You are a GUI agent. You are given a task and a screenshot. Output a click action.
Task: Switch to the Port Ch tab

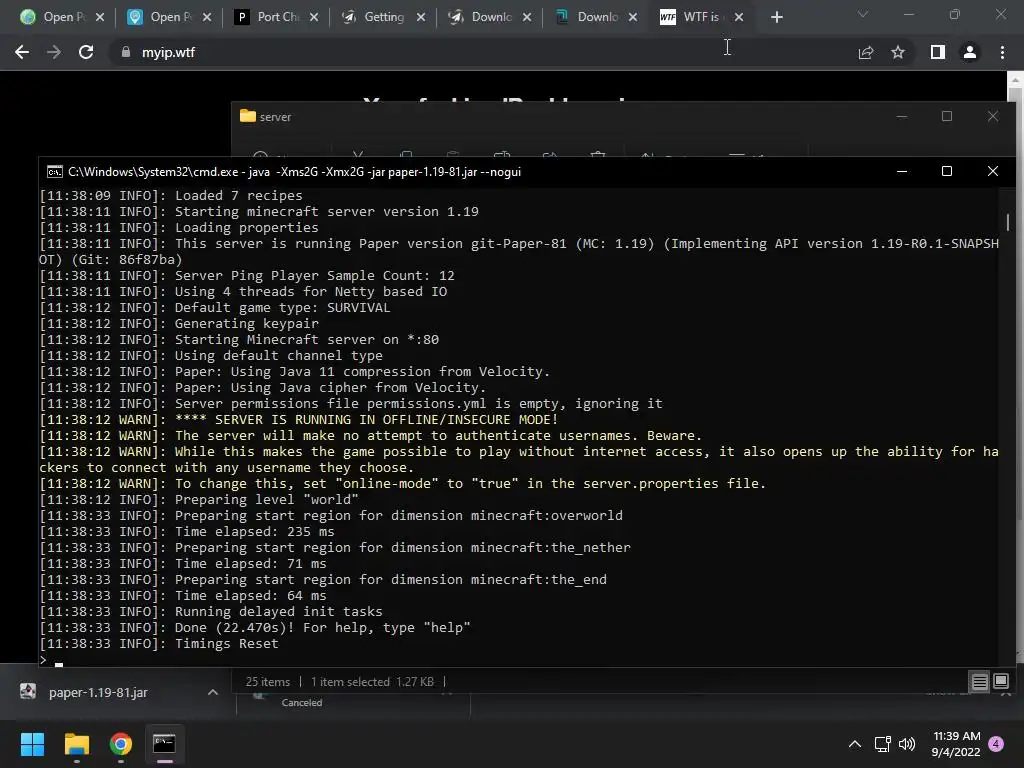tap(278, 17)
